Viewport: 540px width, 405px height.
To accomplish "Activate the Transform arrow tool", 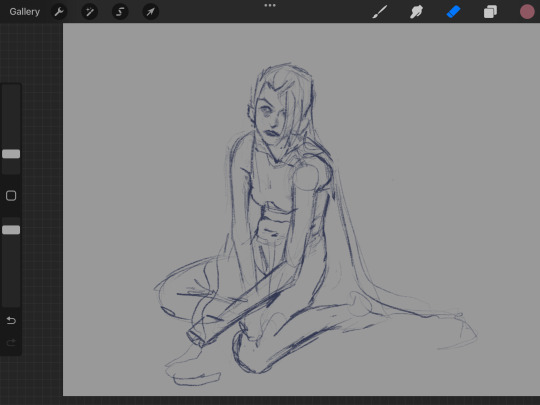I will 150,12.
